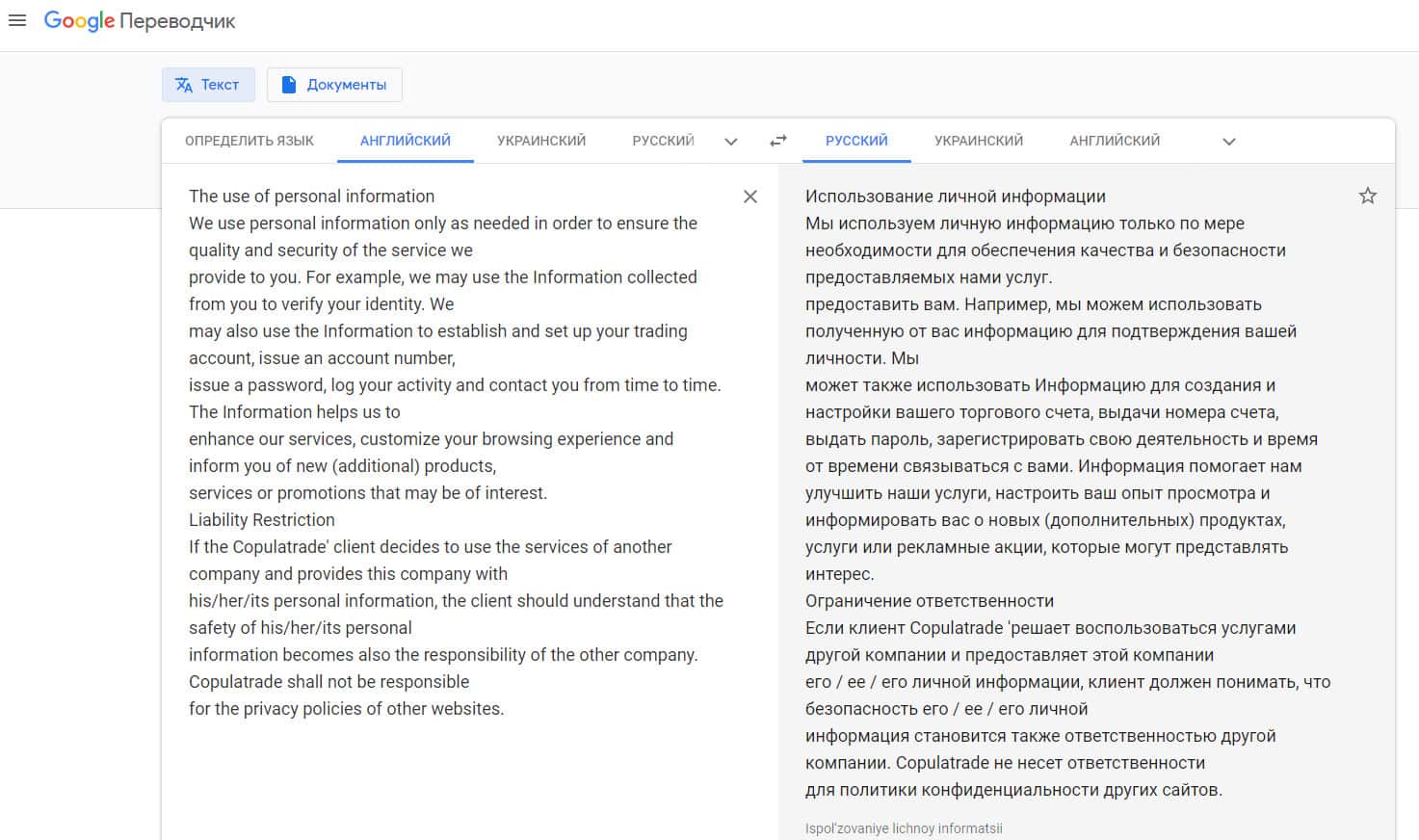Select Украинский as source language
The image size is (1419, 840).
pos(541,141)
